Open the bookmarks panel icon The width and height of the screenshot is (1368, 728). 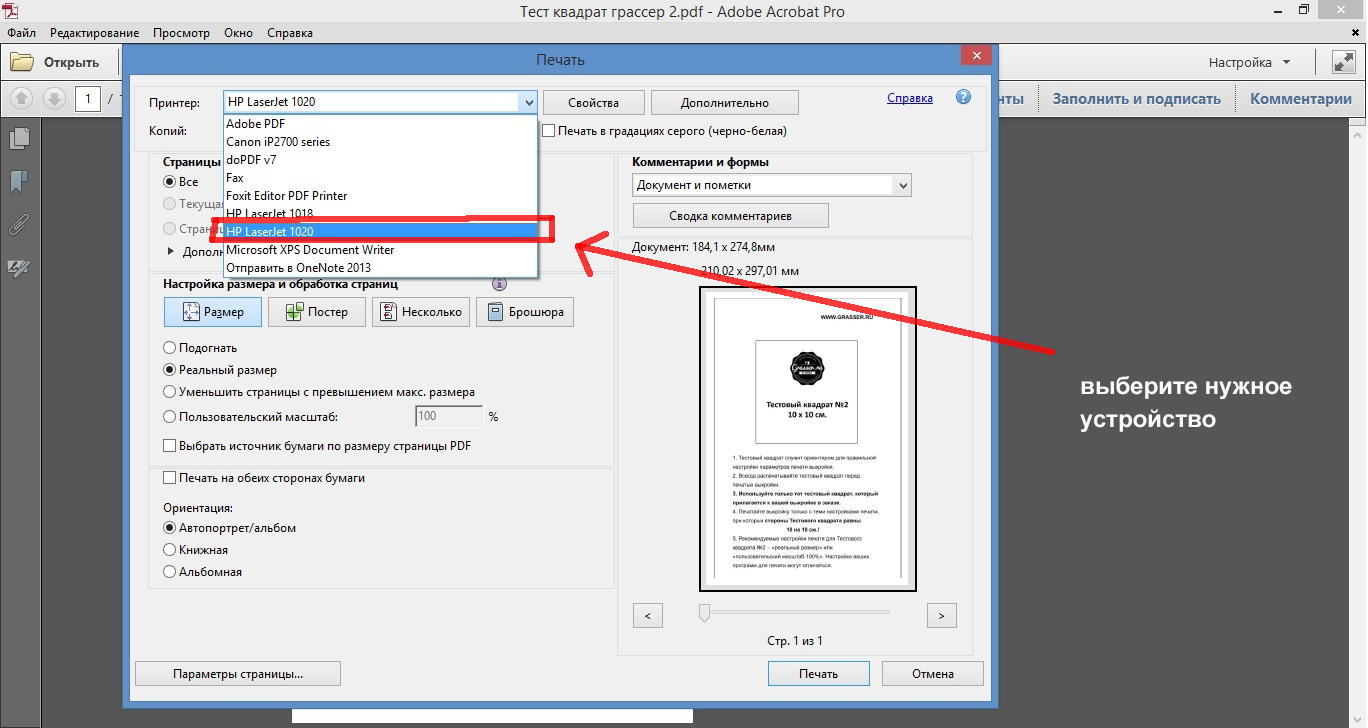click(x=19, y=181)
